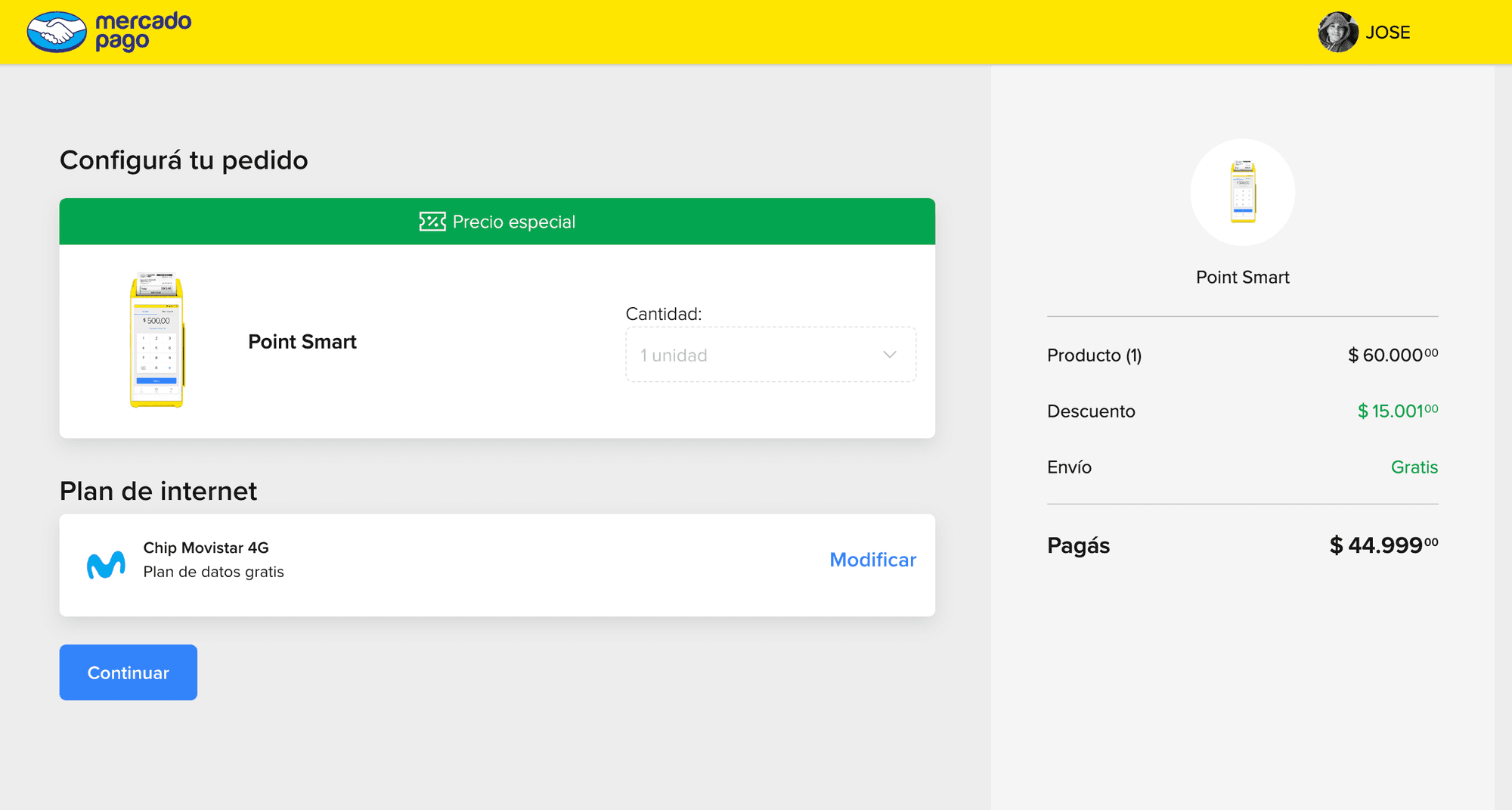
Task: Click the 'Pagás' total label
Action: [1078, 546]
